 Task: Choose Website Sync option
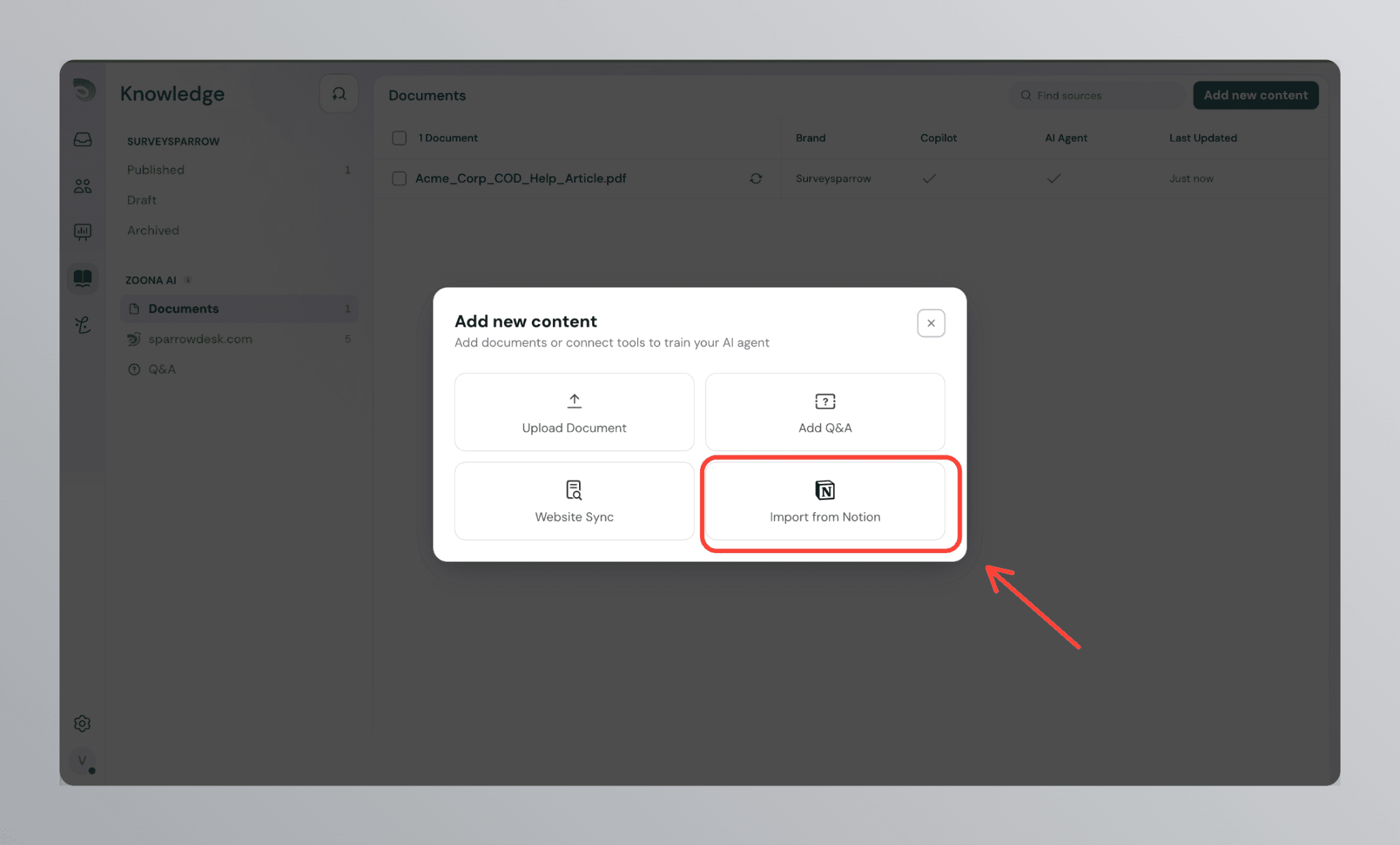(x=574, y=501)
